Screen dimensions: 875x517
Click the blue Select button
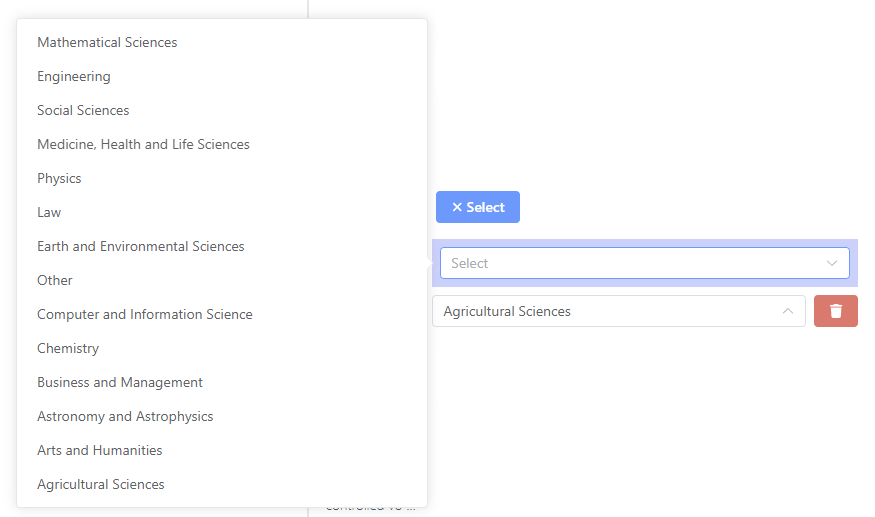(478, 207)
